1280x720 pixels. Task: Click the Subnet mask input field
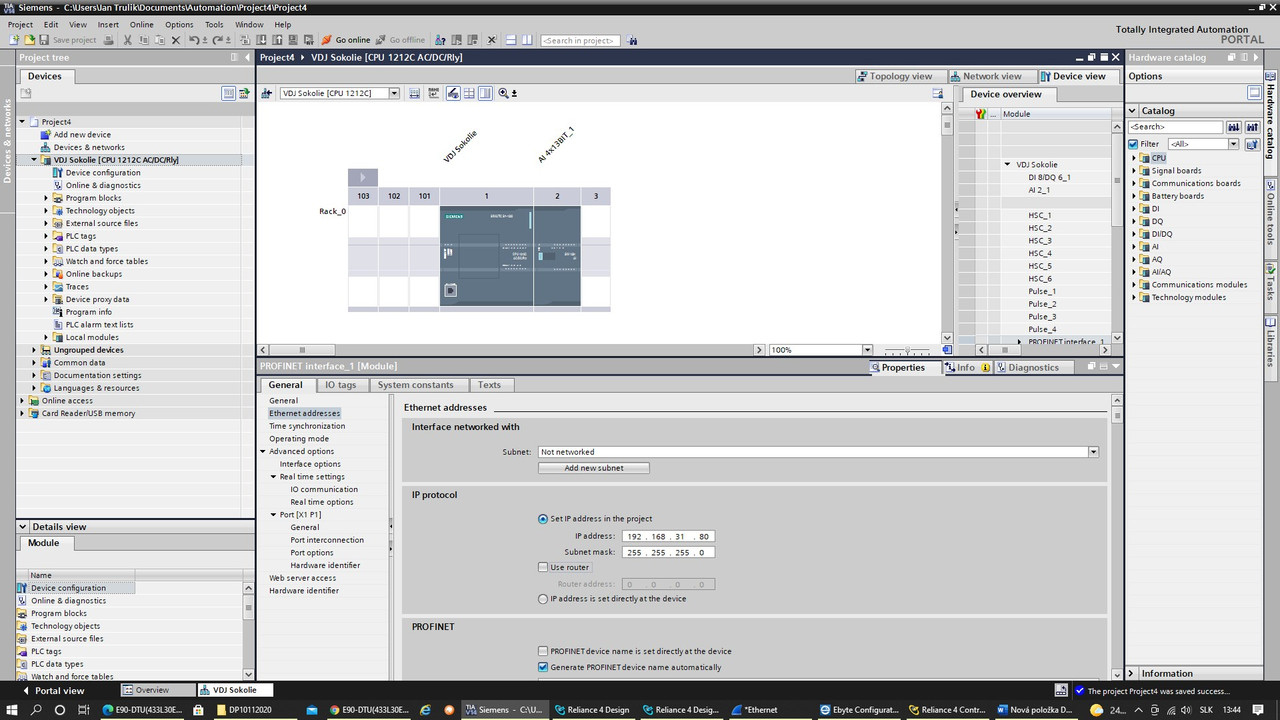[668, 552]
